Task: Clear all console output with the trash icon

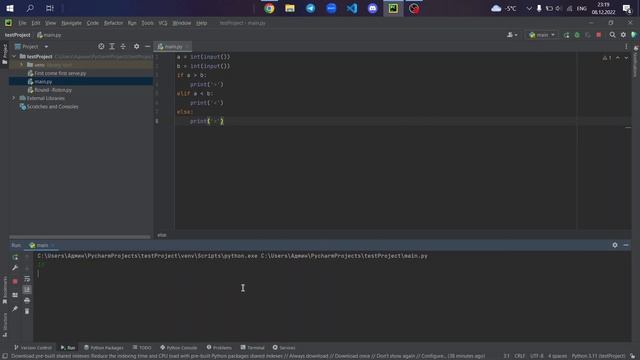Action: coord(27,311)
